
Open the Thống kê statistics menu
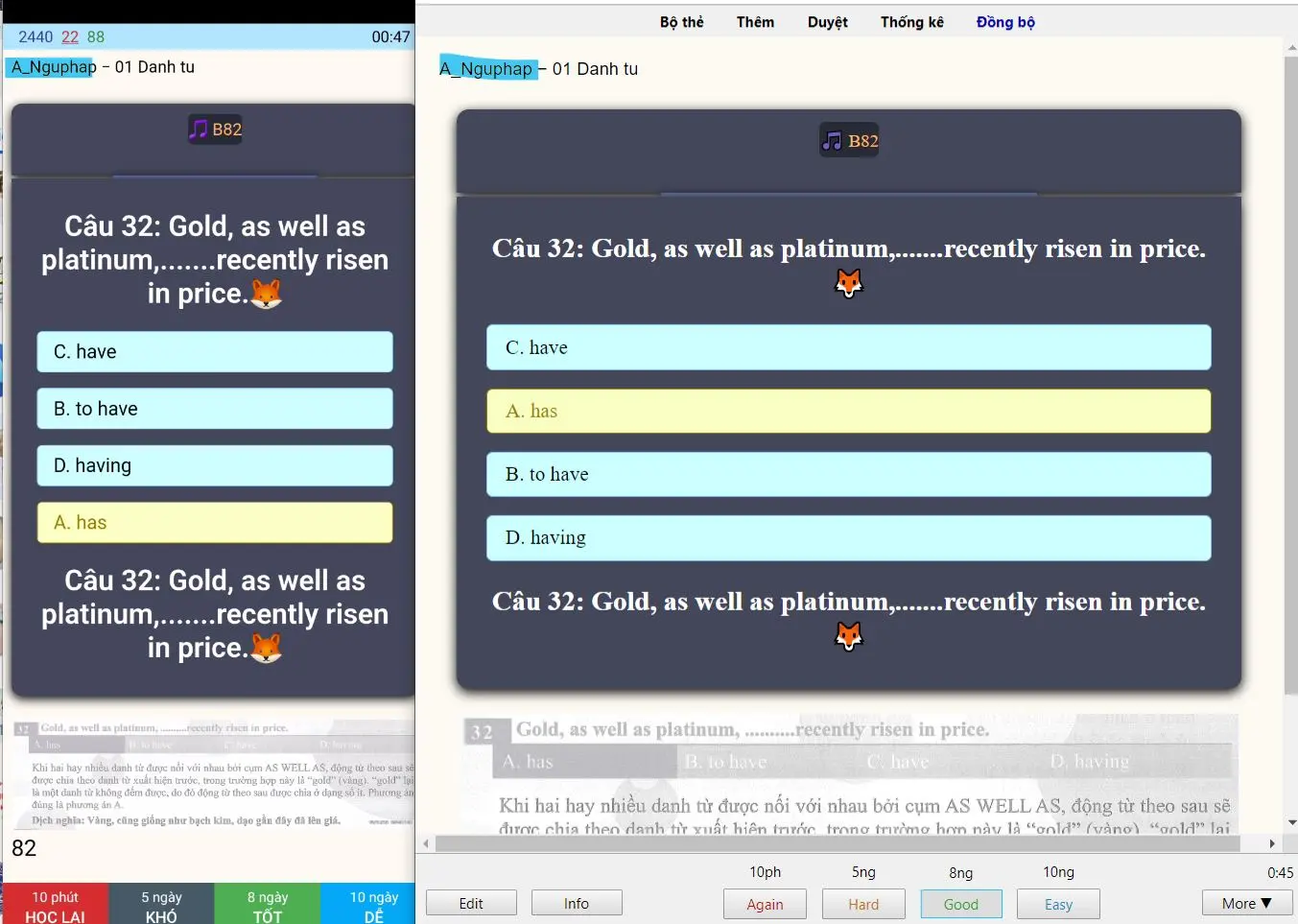click(x=911, y=22)
